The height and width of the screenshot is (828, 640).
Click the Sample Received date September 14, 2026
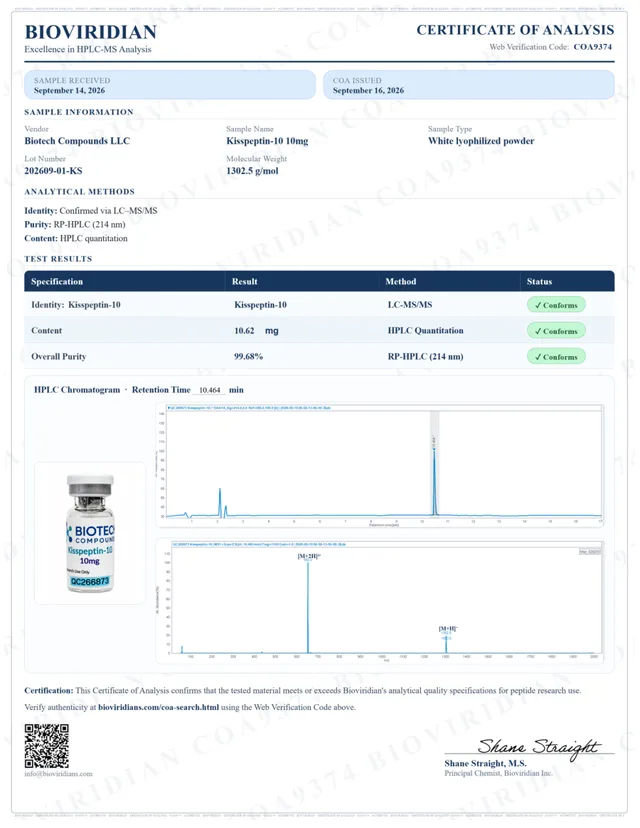[69, 90]
